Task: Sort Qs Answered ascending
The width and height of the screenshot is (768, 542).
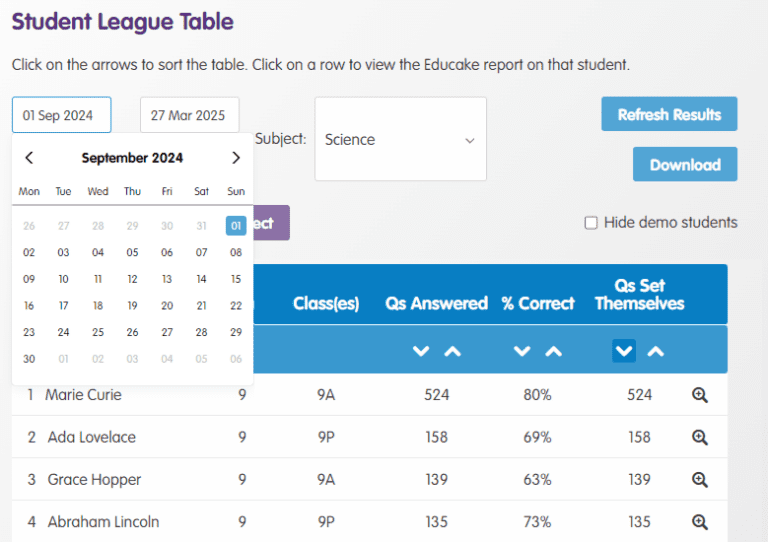Action: click(x=452, y=351)
